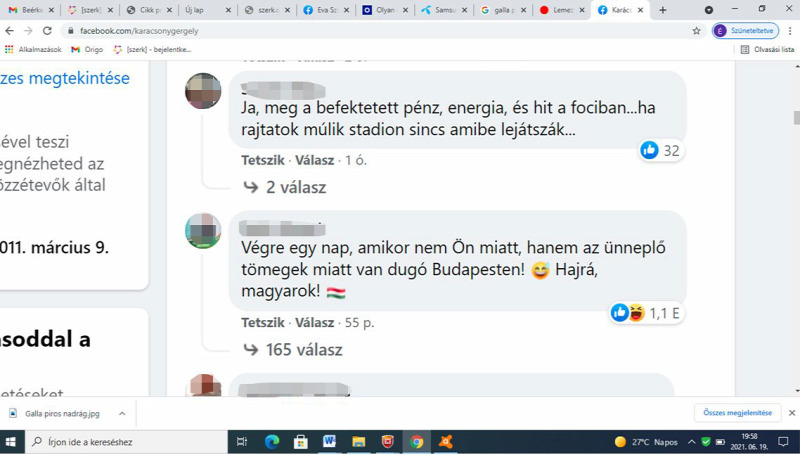Click Tetszik under the stadion comment
800x455 pixels.
click(x=263, y=160)
